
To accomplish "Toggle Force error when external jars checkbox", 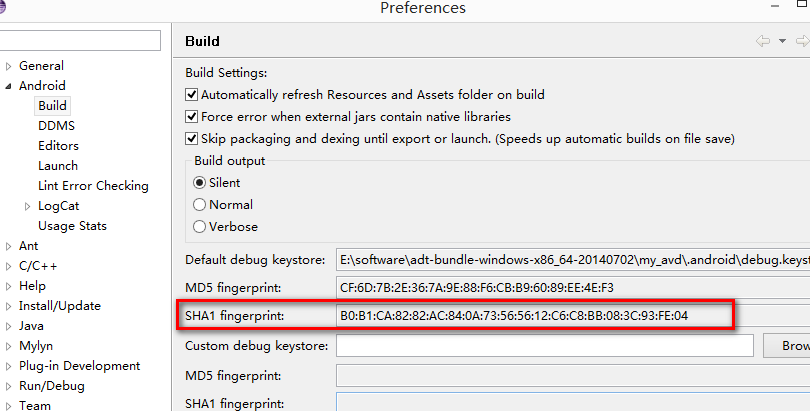I will coord(192,117).
